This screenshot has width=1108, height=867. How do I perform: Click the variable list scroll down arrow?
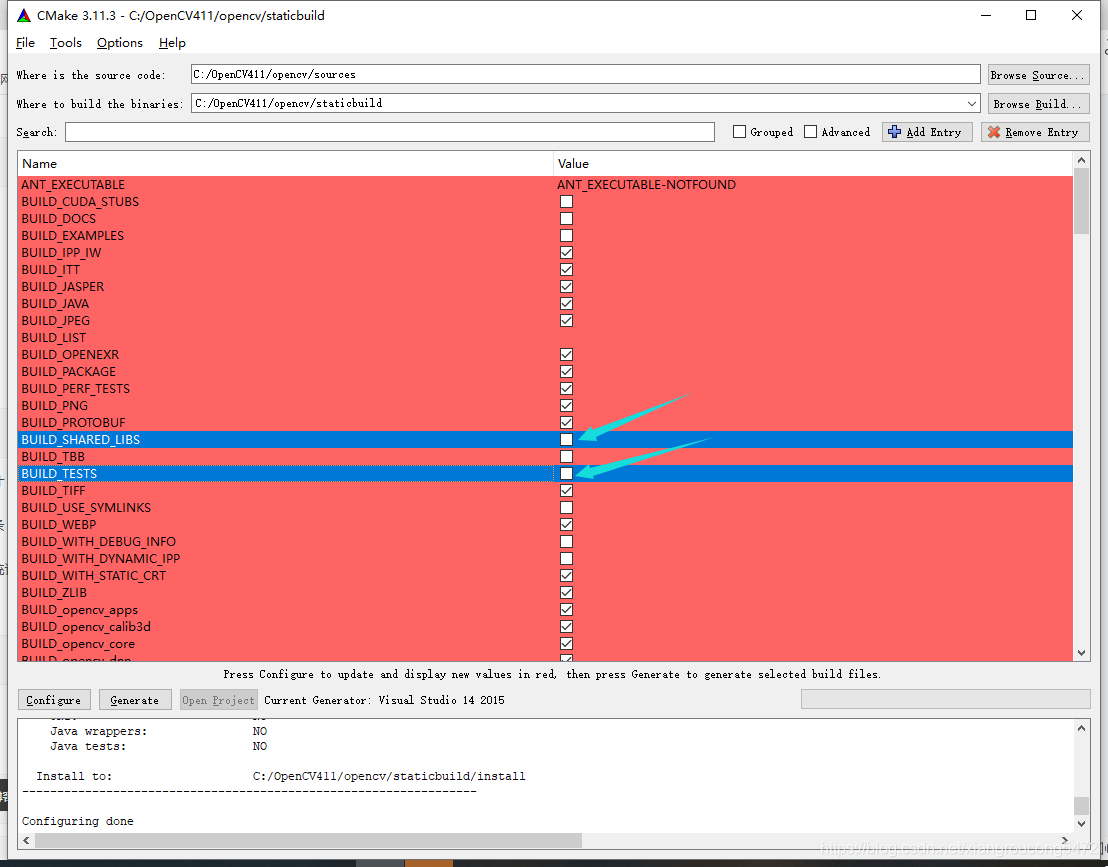1081,654
